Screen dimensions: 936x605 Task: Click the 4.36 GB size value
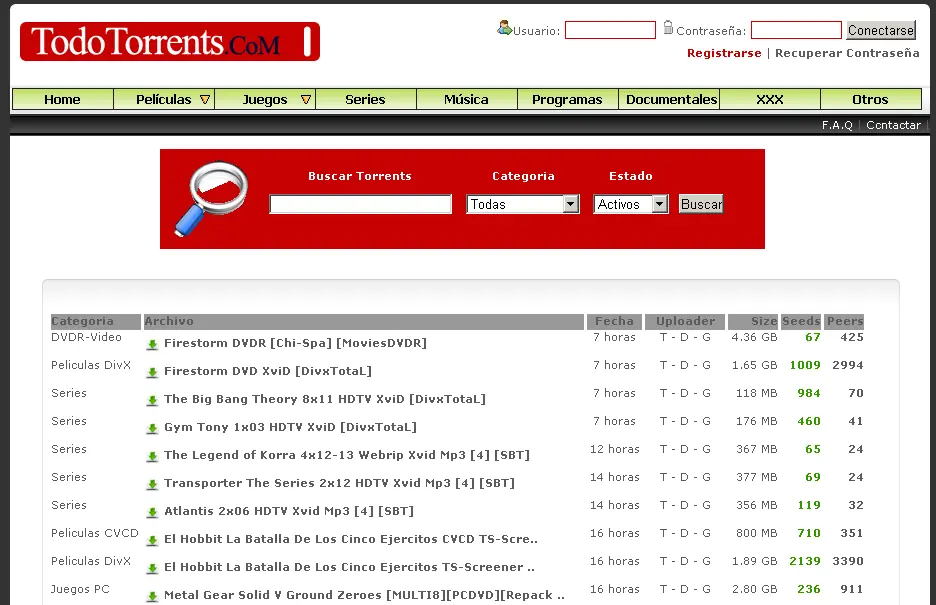[x=755, y=337]
